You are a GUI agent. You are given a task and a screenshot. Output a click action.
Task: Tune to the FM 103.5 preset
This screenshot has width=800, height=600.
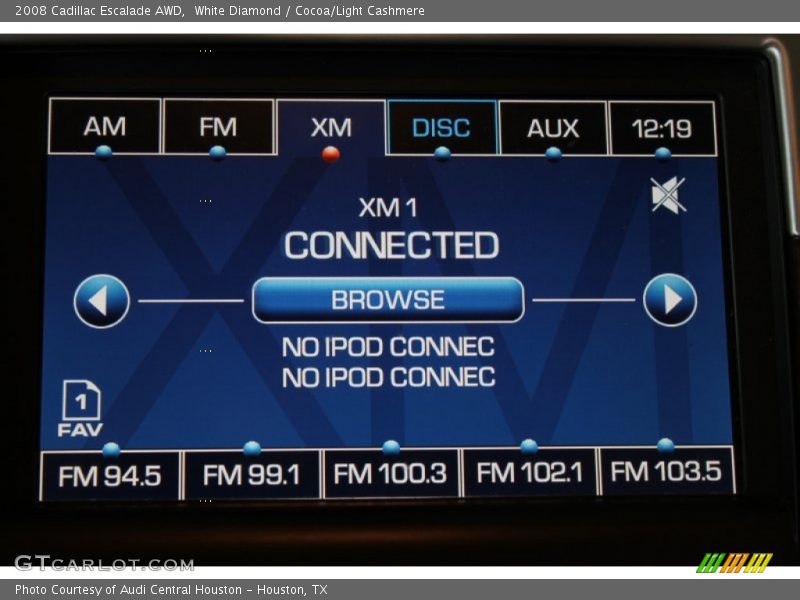666,472
